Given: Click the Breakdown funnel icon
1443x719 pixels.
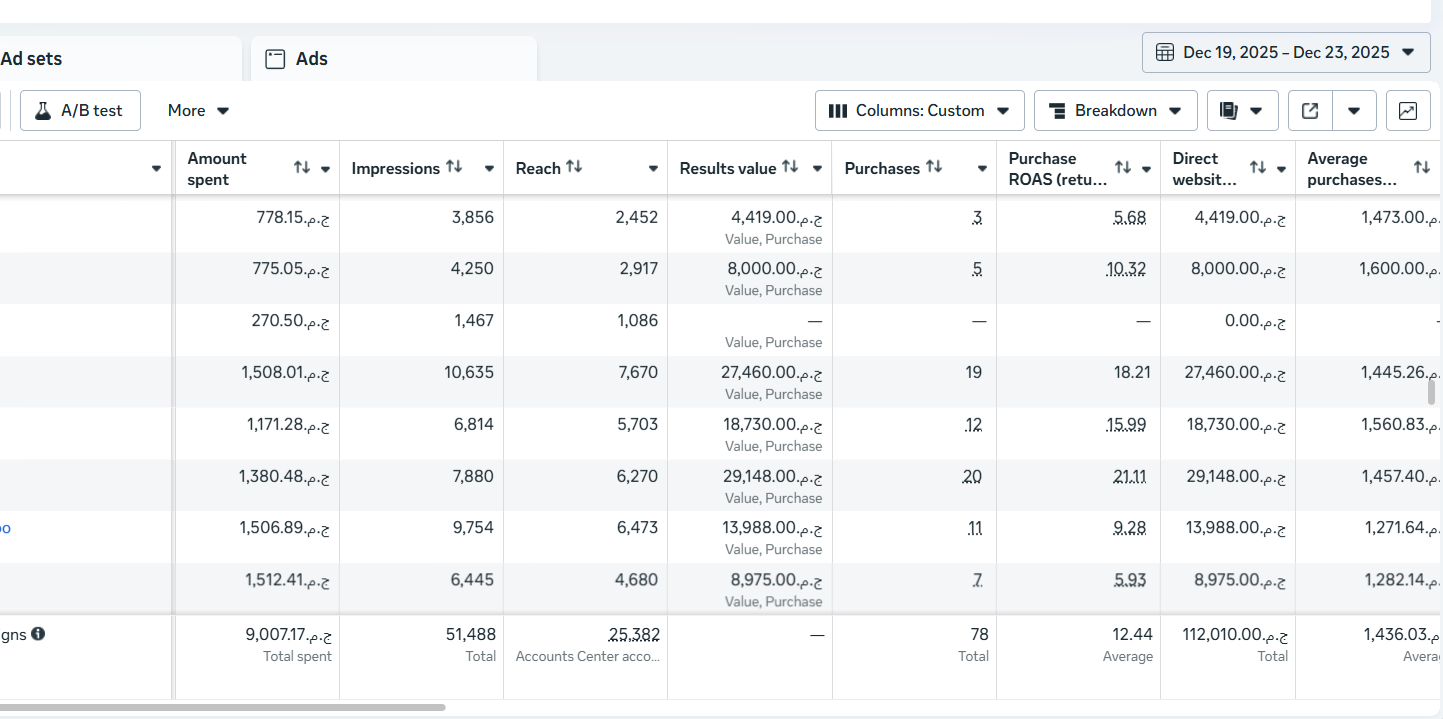Looking at the screenshot, I should click(1057, 110).
